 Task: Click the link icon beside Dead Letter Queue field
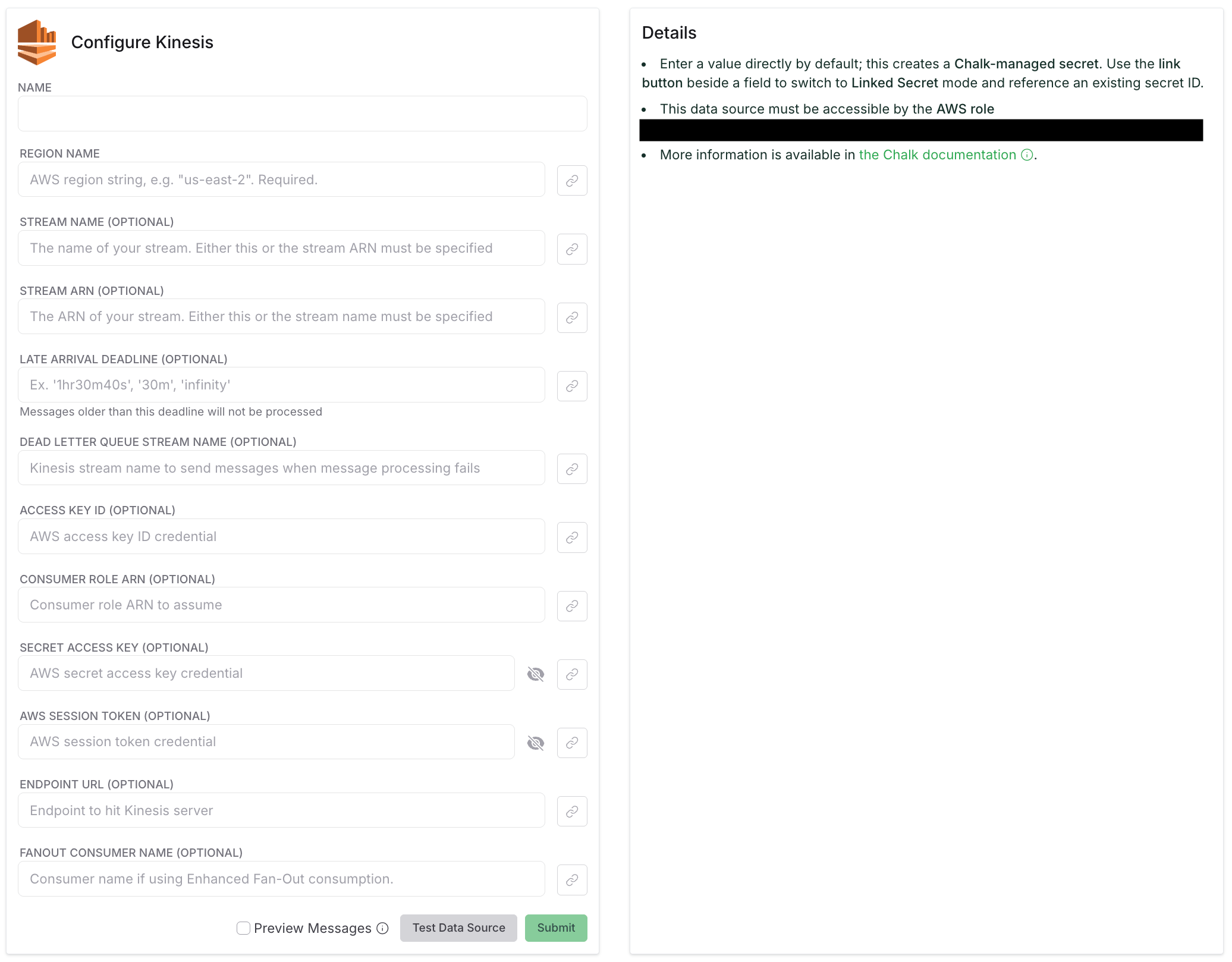point(571,469)
